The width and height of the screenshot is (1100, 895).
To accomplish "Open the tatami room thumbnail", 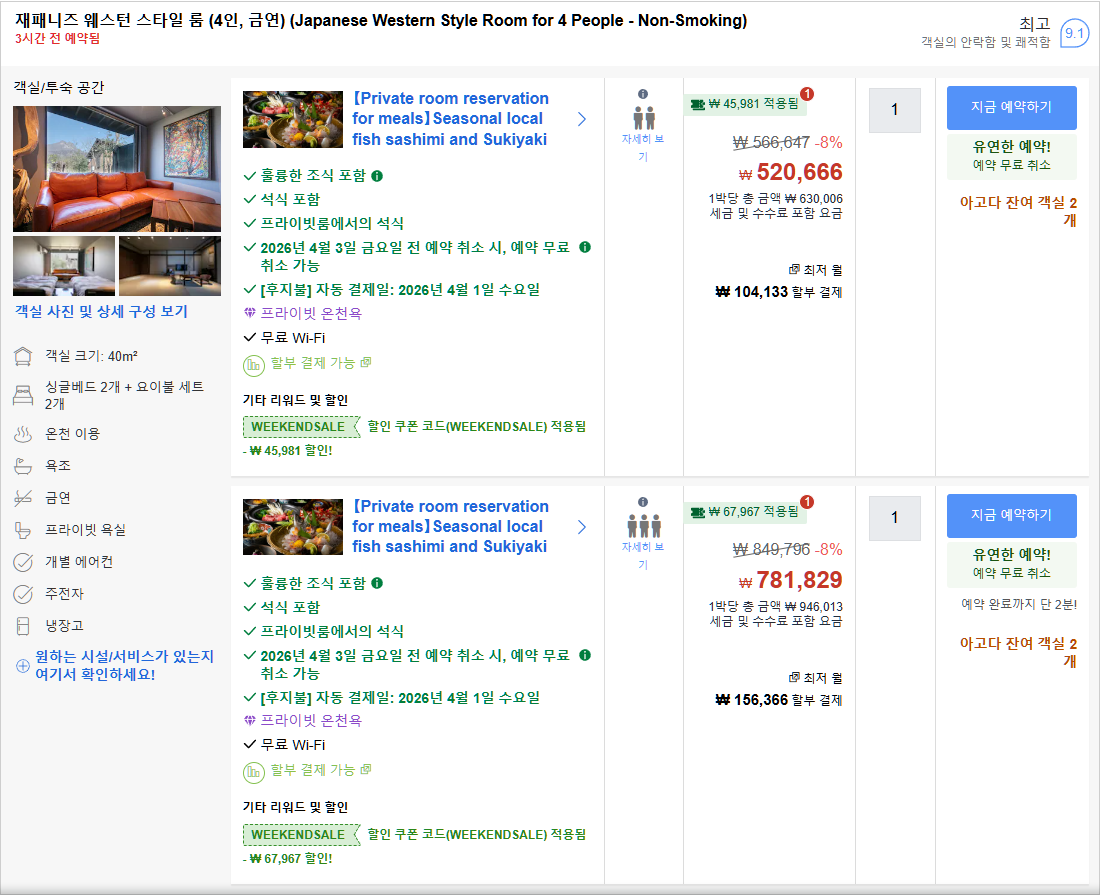I will click(x=170, y=266).
